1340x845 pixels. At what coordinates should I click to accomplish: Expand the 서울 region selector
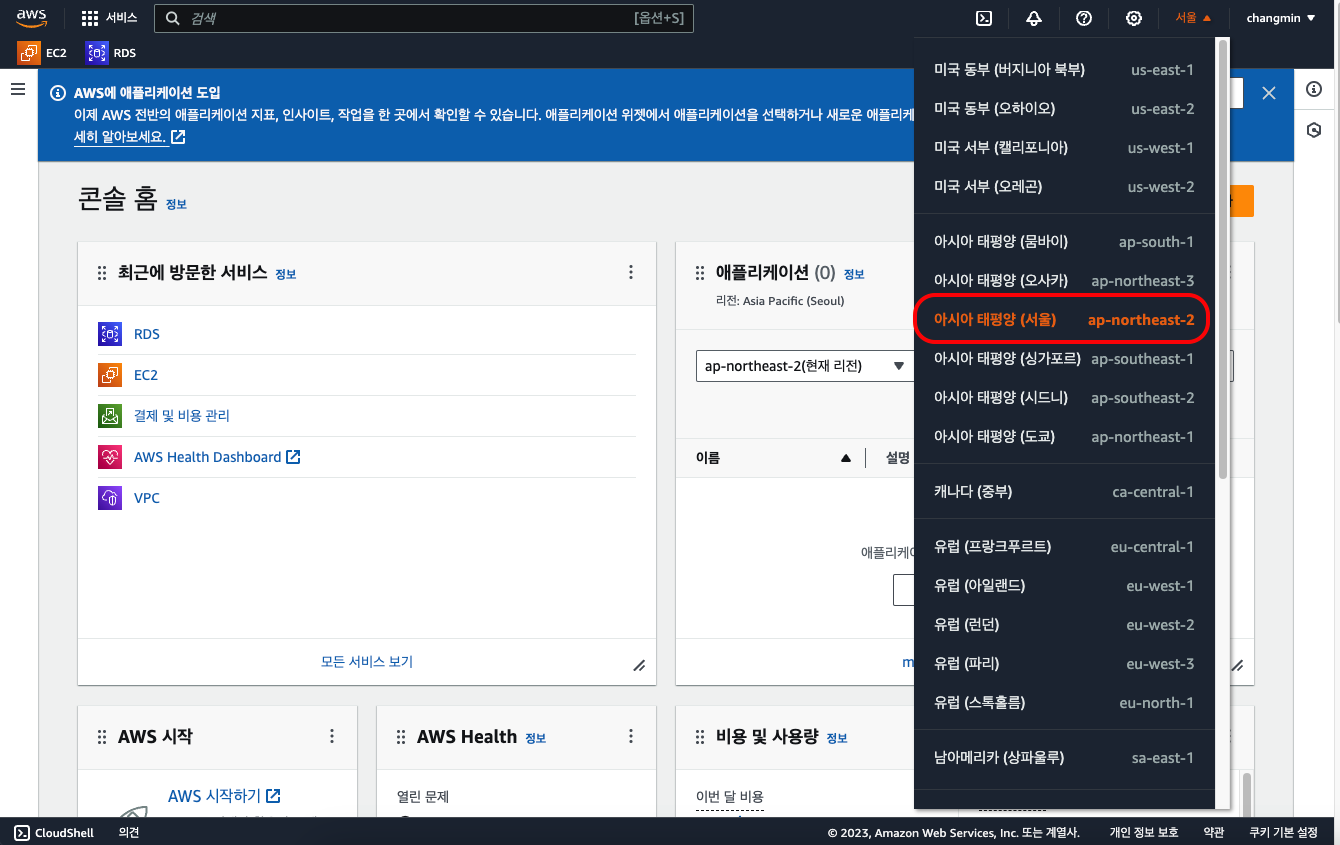click(1193, 18)
